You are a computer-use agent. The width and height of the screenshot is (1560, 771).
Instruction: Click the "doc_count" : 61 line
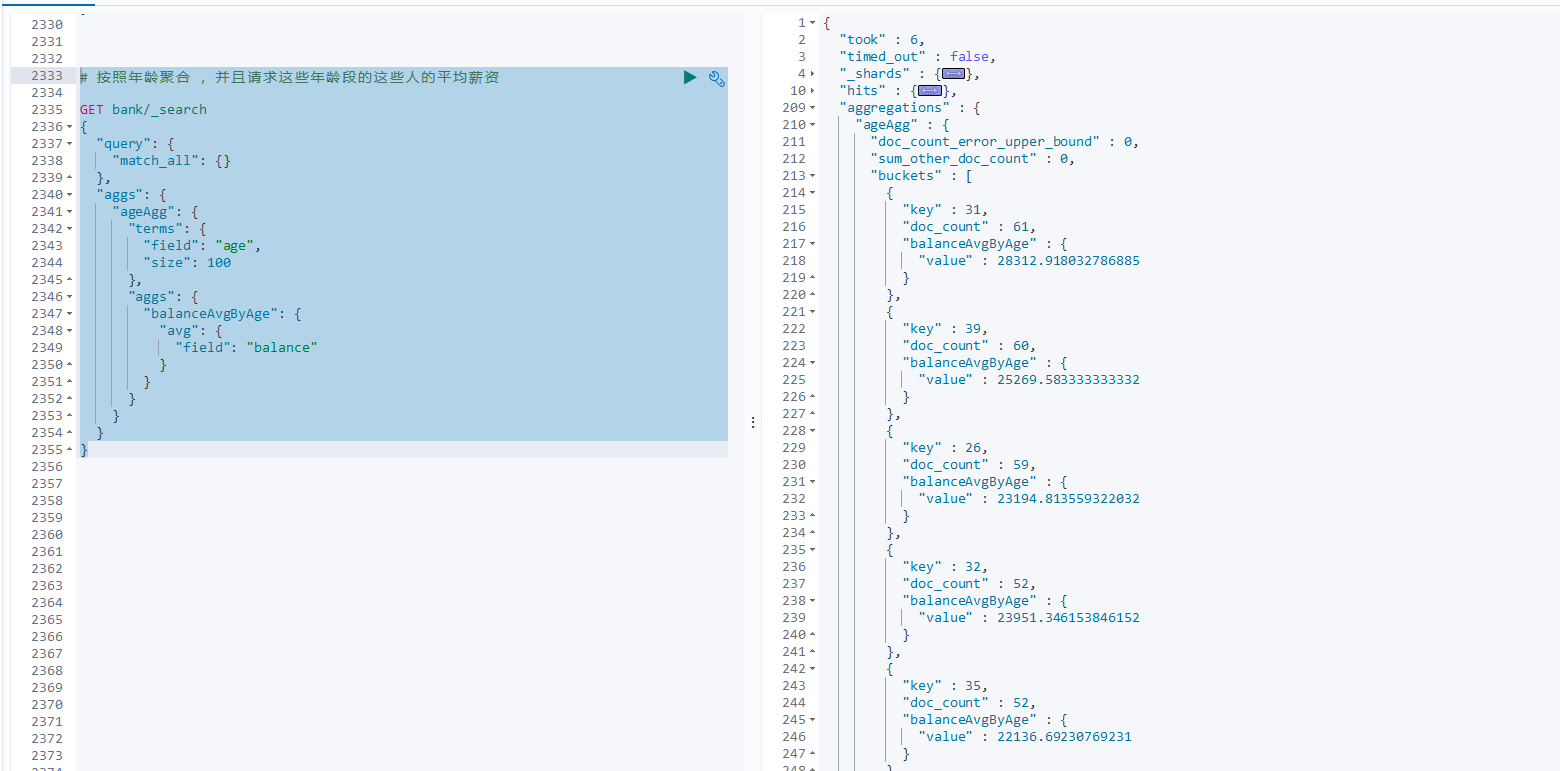tap(969, 227)
